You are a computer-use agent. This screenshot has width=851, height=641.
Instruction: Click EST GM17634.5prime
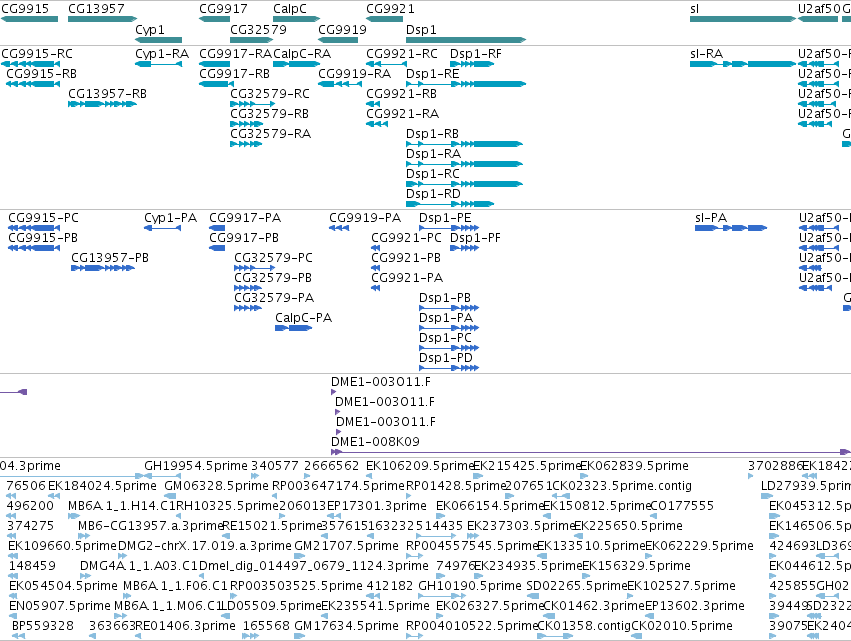click(300, 637)
